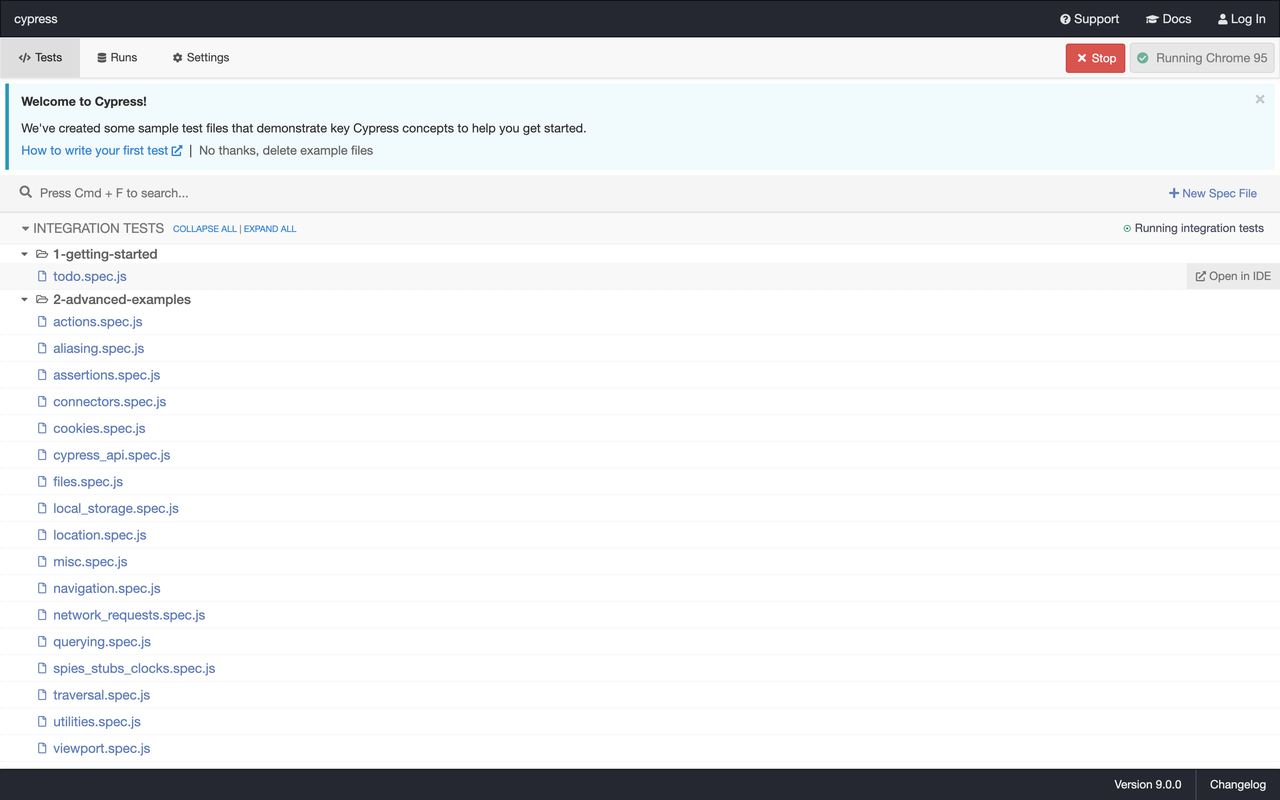Click file icon beside cypress_api.spec.js

42,455
